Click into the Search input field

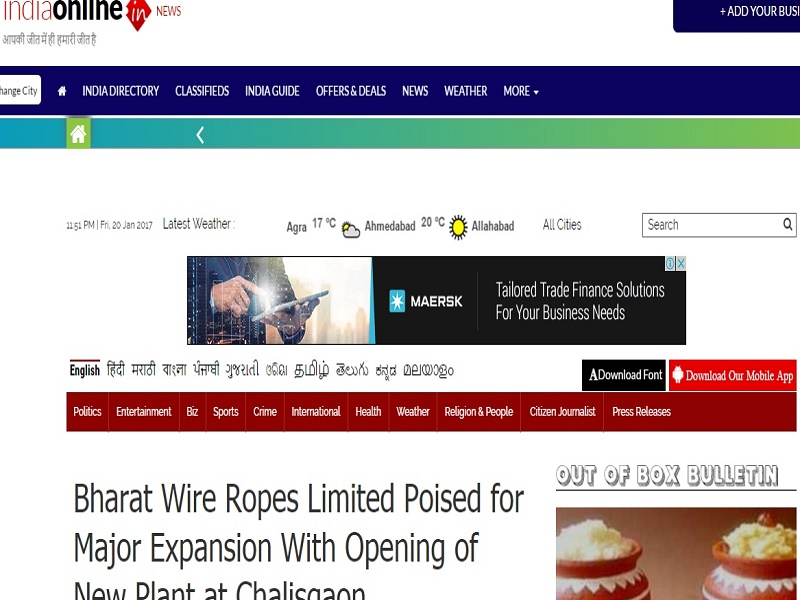coord(712,225)
